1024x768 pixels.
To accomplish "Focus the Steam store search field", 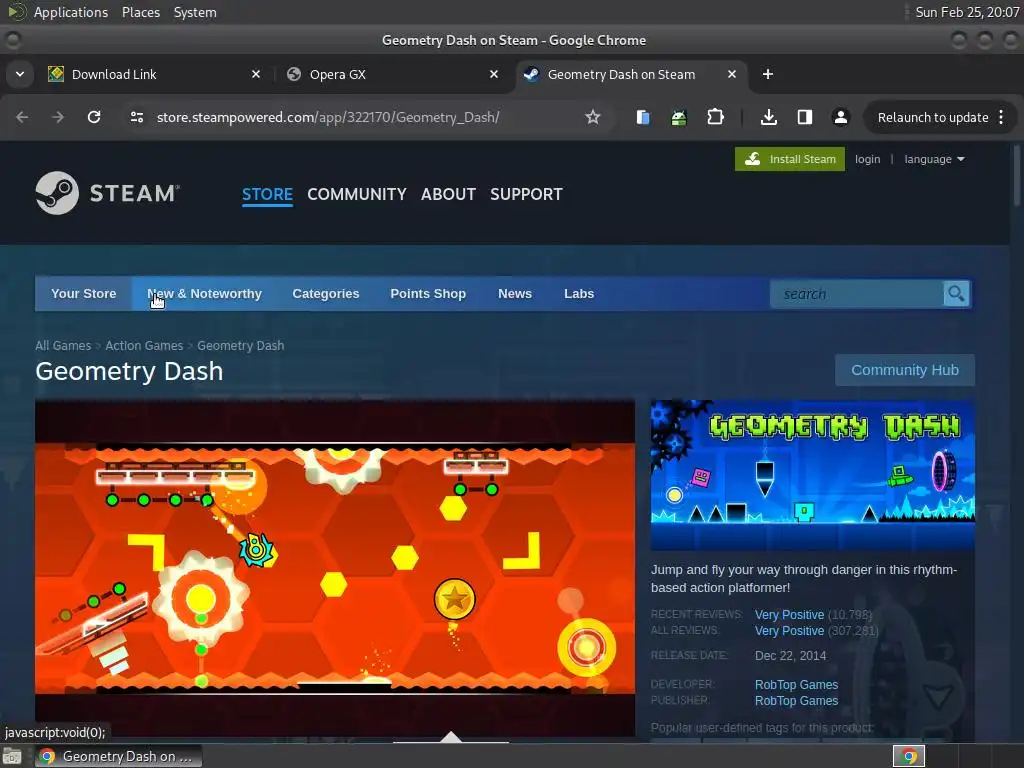I will pos(857,294).
